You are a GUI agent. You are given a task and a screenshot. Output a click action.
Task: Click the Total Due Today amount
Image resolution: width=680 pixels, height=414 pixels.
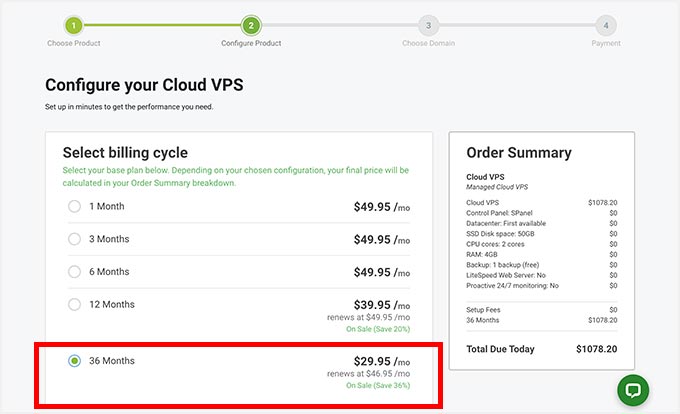(x=598, y=349)
